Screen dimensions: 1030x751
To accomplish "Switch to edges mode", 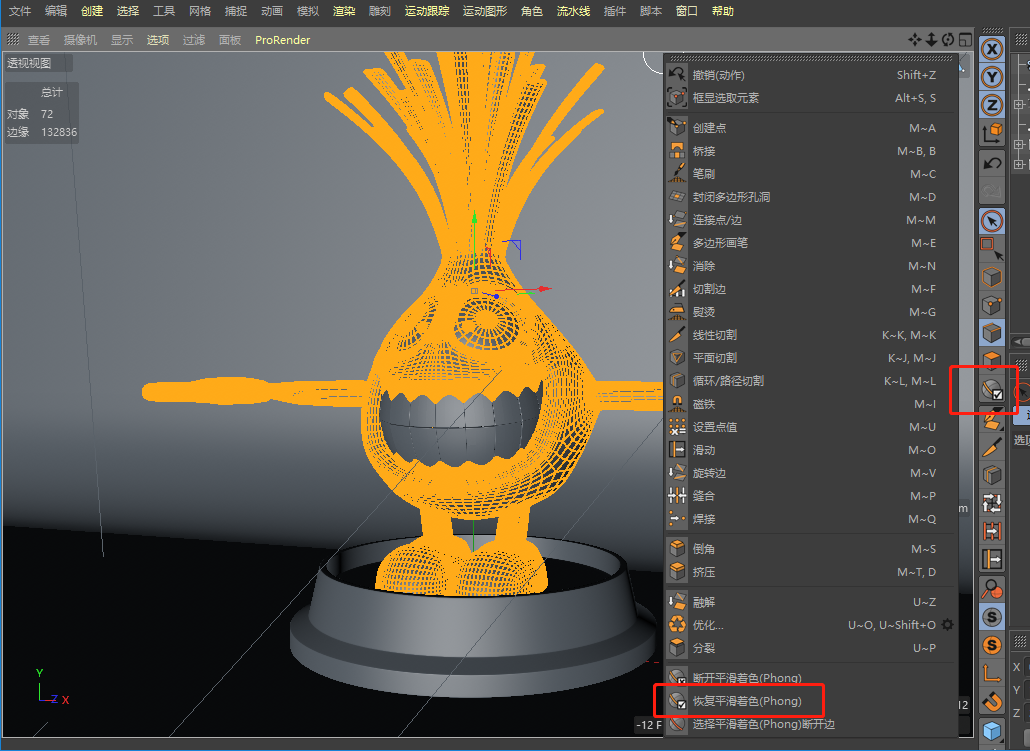I will (992, 332).
